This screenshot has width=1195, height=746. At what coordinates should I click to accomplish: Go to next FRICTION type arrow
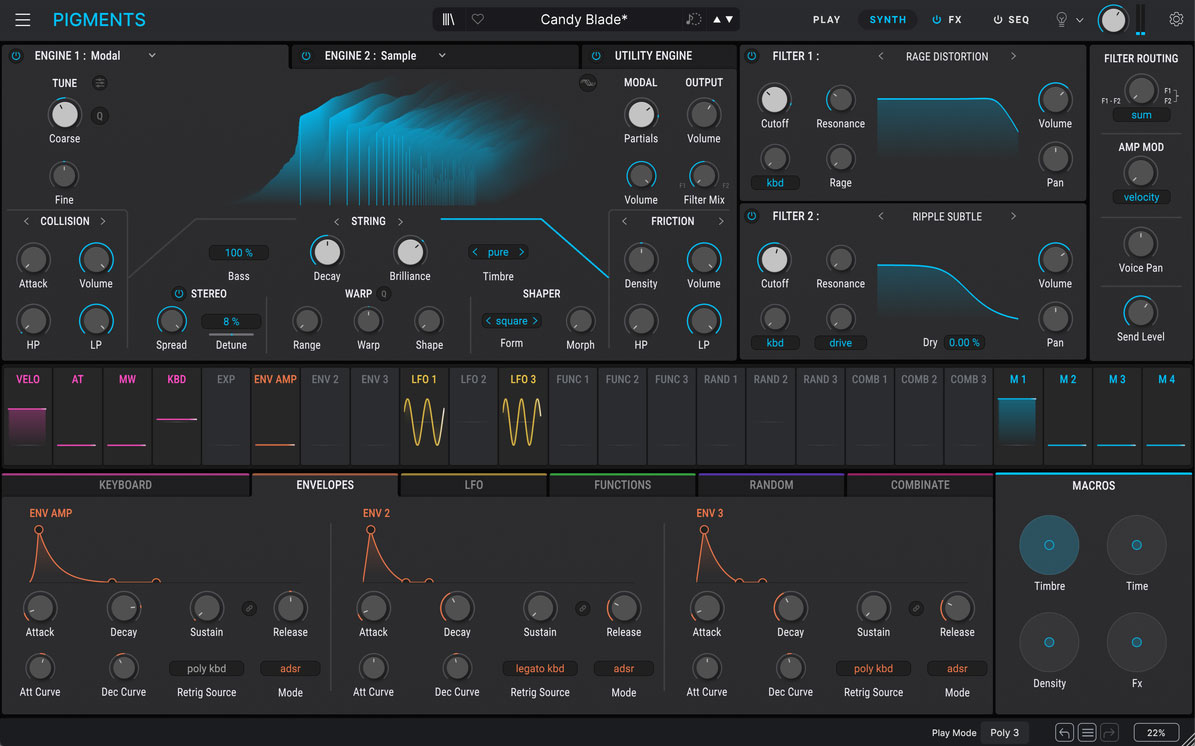721,222
